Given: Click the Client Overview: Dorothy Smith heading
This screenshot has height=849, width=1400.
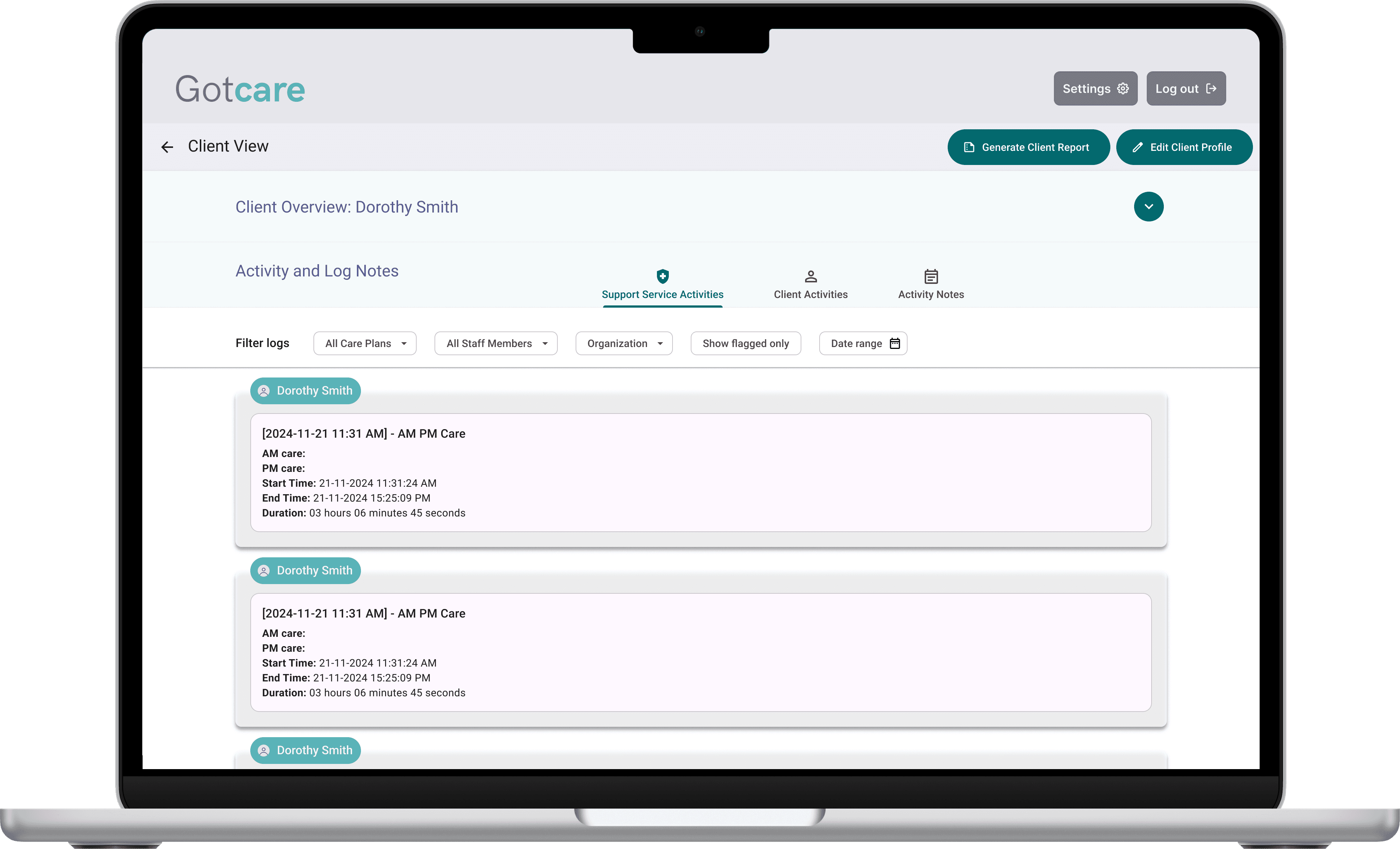Looking at the screenshot, I should [x=346, y=207].
